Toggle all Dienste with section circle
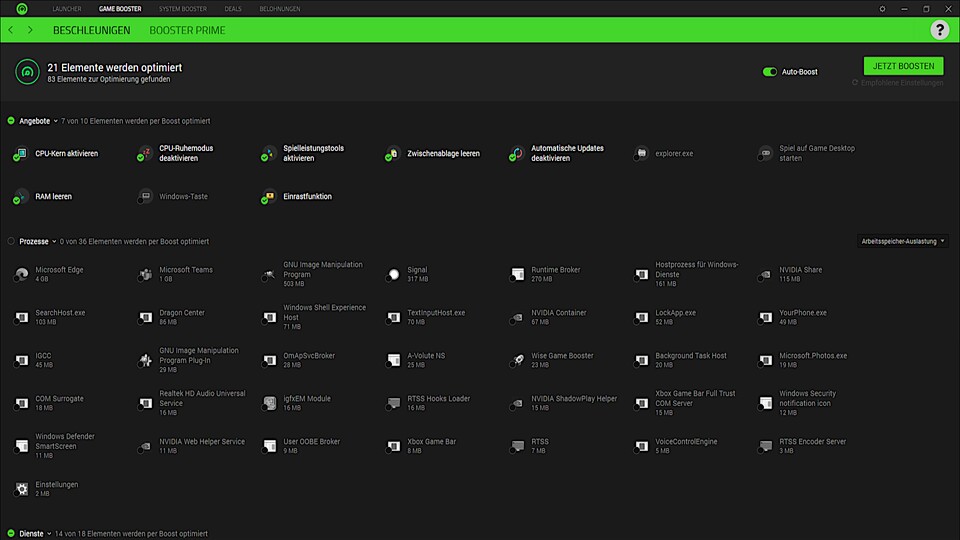 click(x=11, y=533)
